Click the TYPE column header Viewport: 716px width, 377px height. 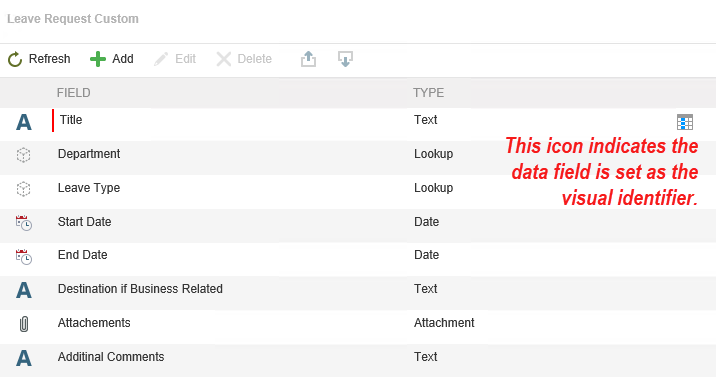point(428,93)
